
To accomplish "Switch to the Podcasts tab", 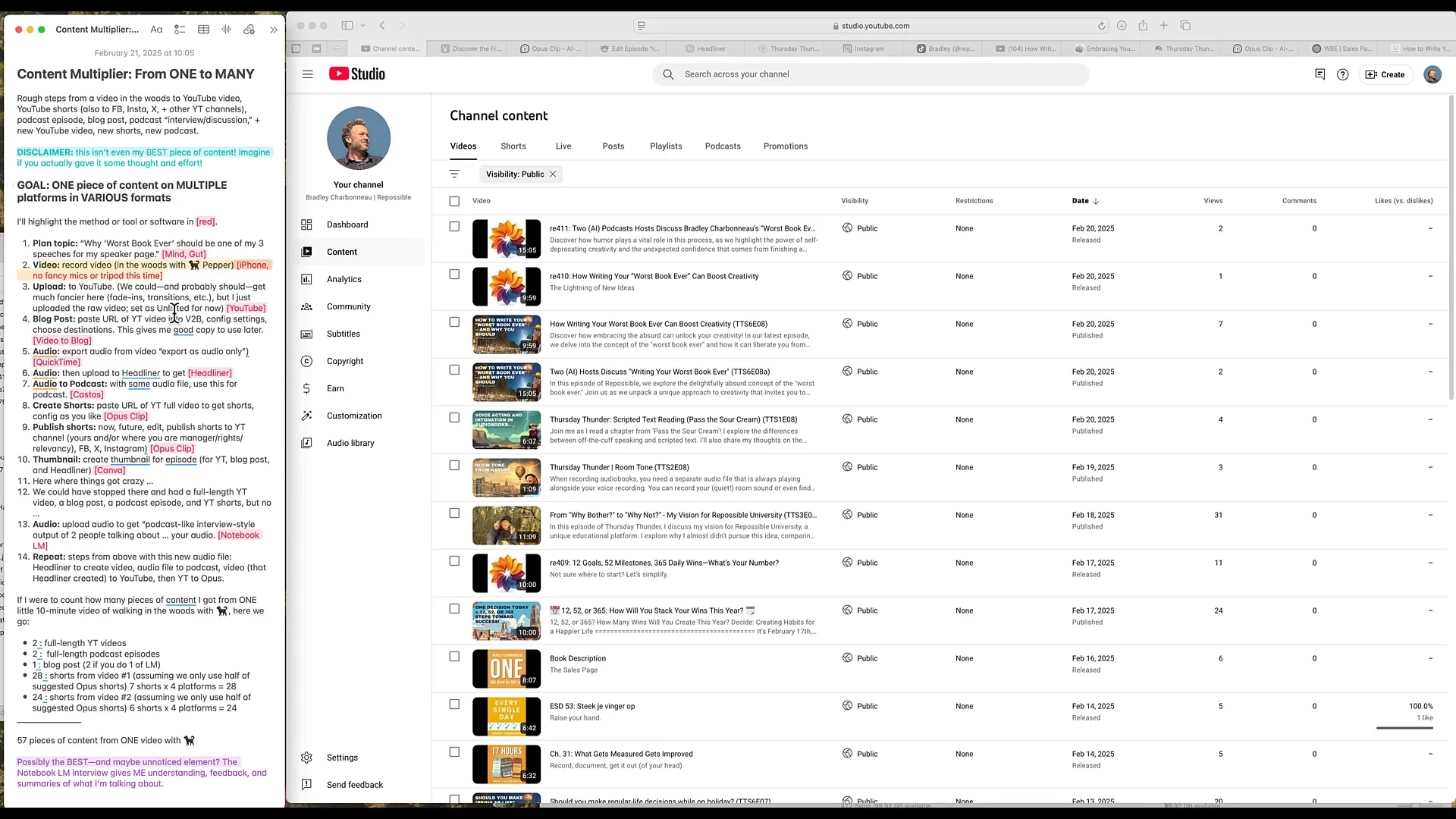I will (x=722, y=146).
